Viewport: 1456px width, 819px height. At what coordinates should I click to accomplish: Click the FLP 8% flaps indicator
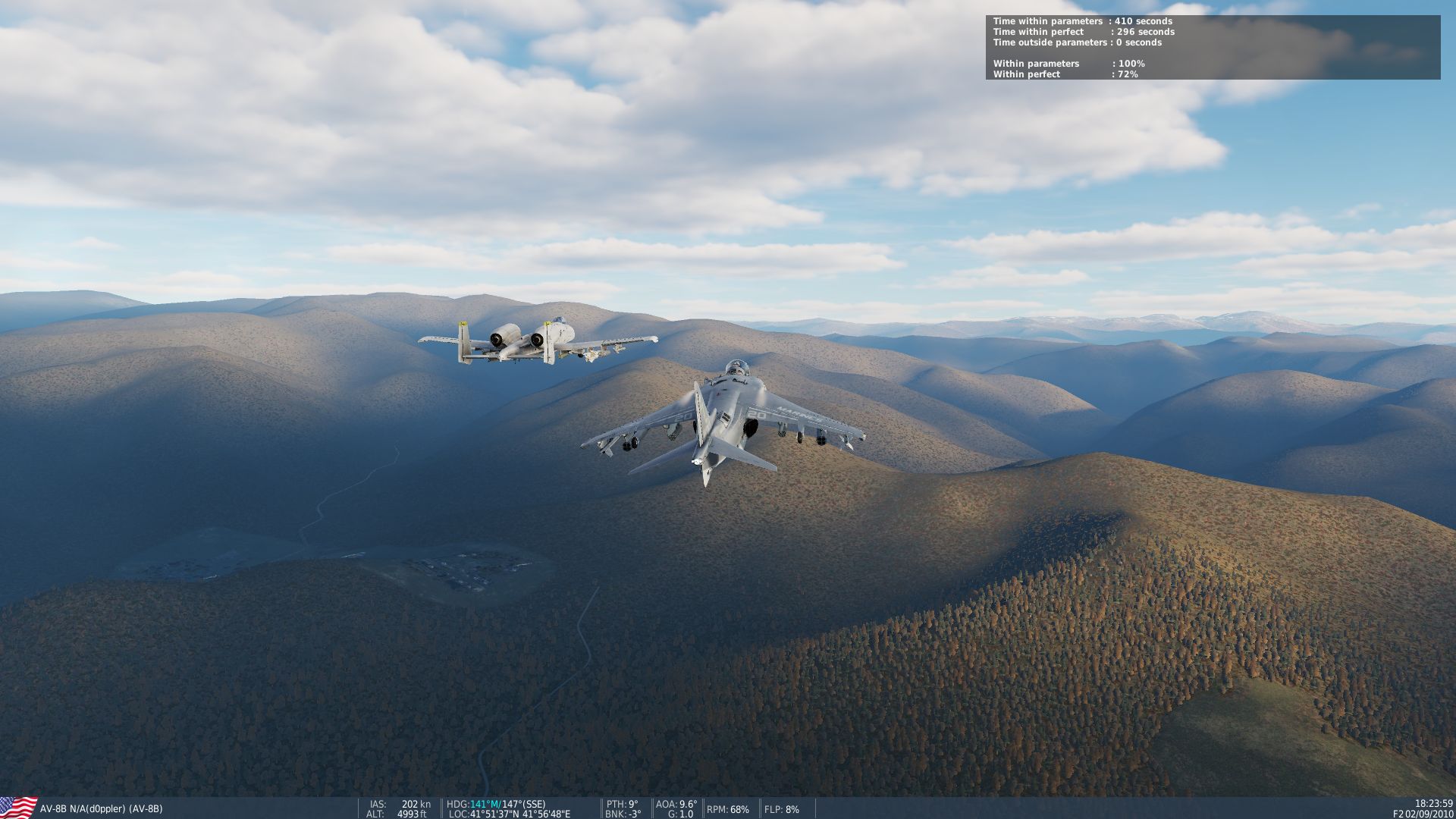coord(781,809)
